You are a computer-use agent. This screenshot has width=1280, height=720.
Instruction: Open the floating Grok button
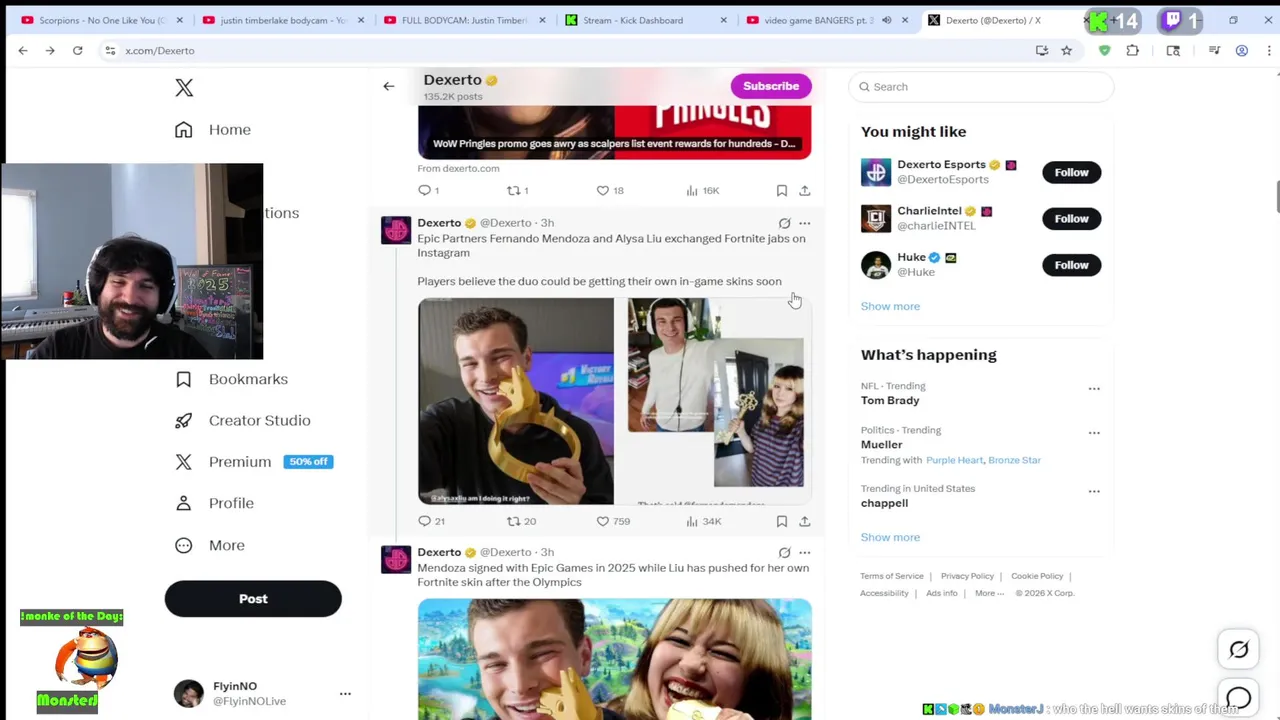[1238, 650]
